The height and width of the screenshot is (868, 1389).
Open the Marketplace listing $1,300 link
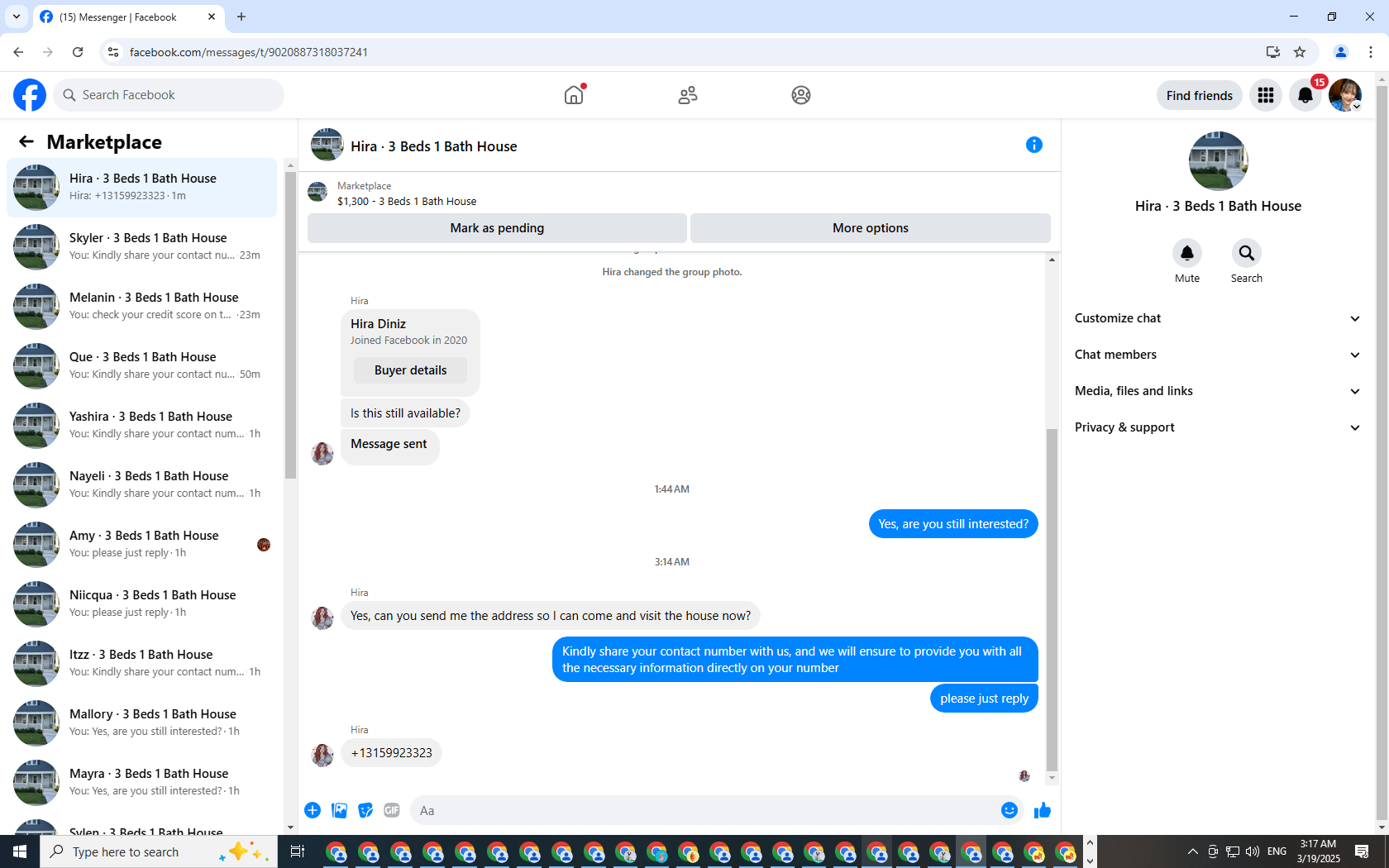click(407, 201)
